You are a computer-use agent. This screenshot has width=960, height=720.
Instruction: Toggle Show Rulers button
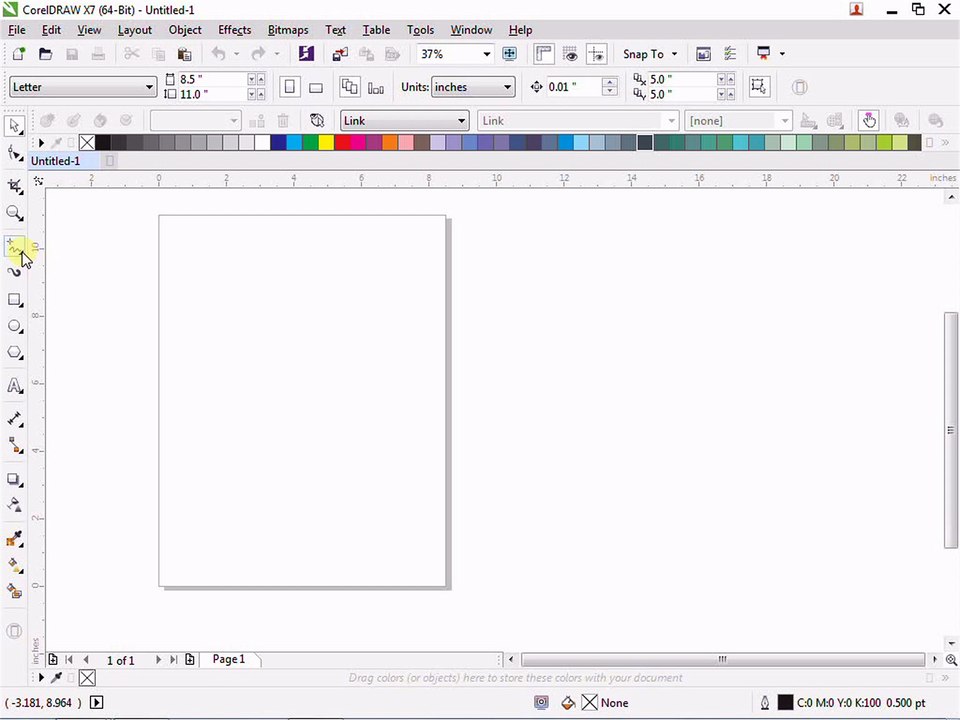click(544, 54)
